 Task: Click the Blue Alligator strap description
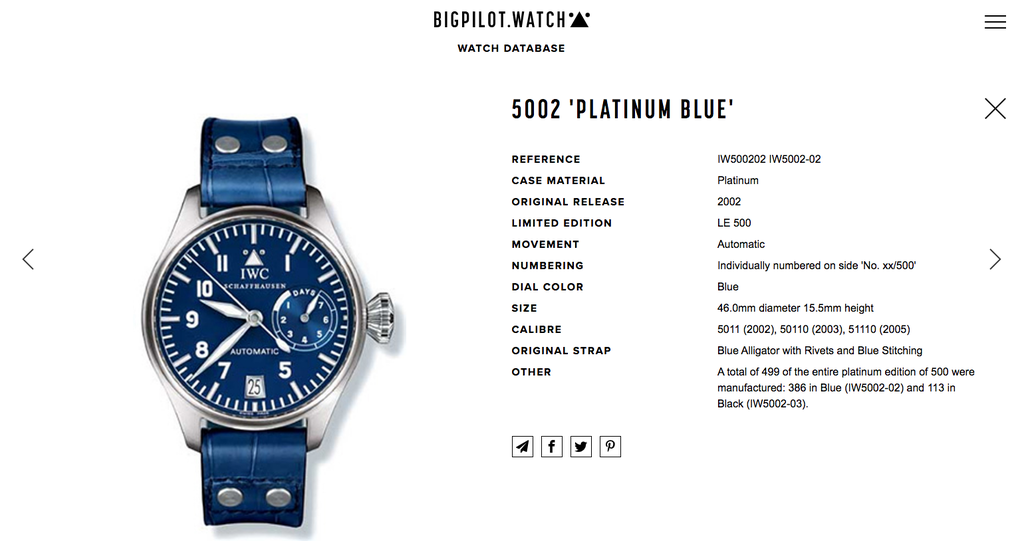click(x=820, y=351)
